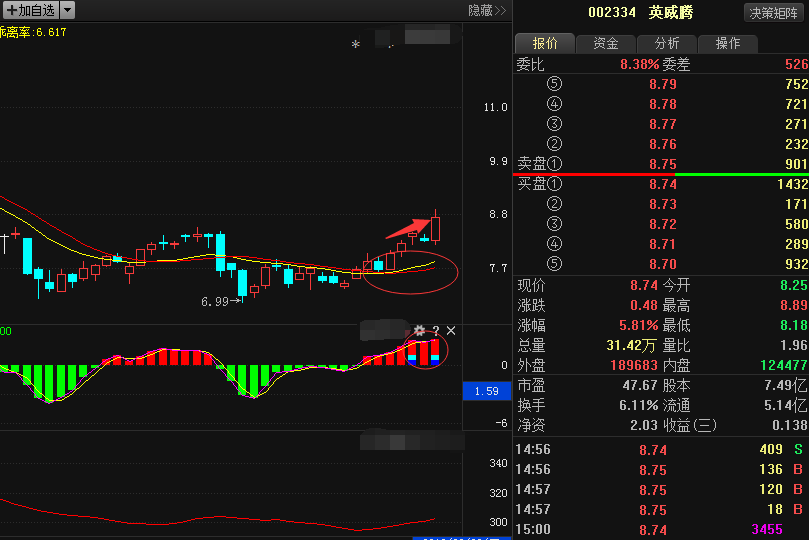Click the 最高 value 8.89
Viewport: 809px width, 540px height.
tap(794, 305)
